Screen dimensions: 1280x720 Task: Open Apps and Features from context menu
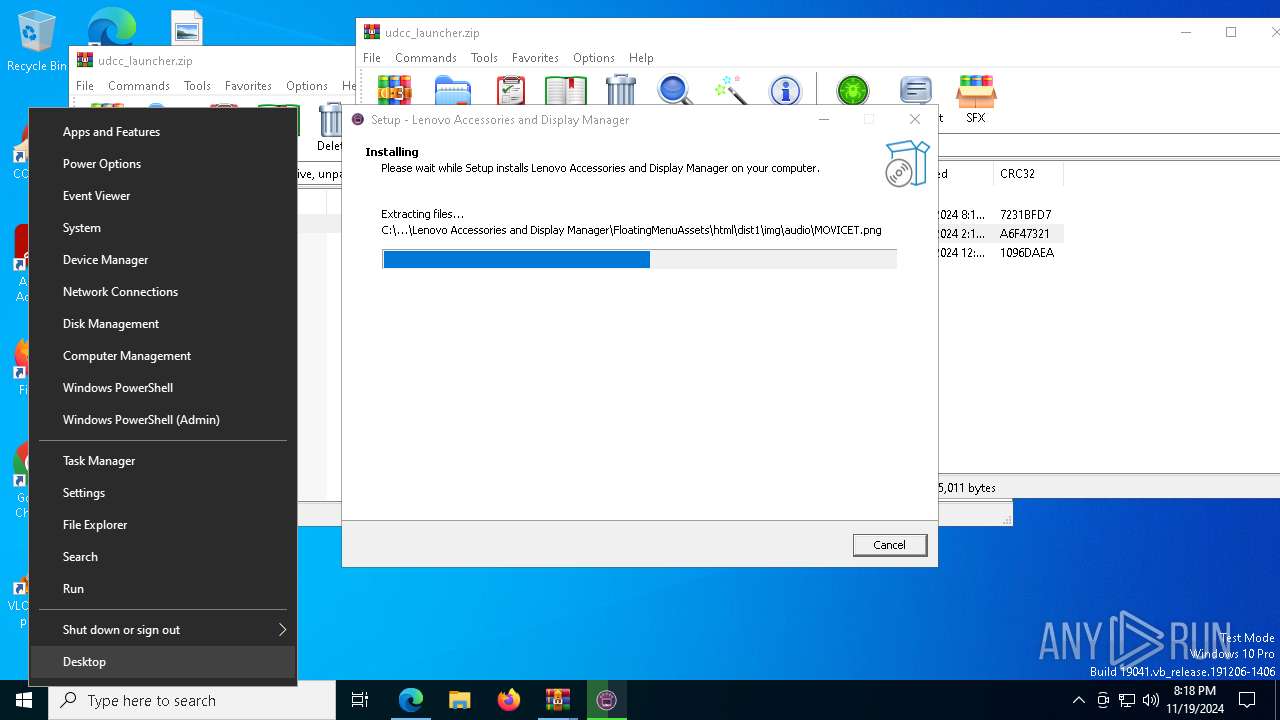pos(163,131)
